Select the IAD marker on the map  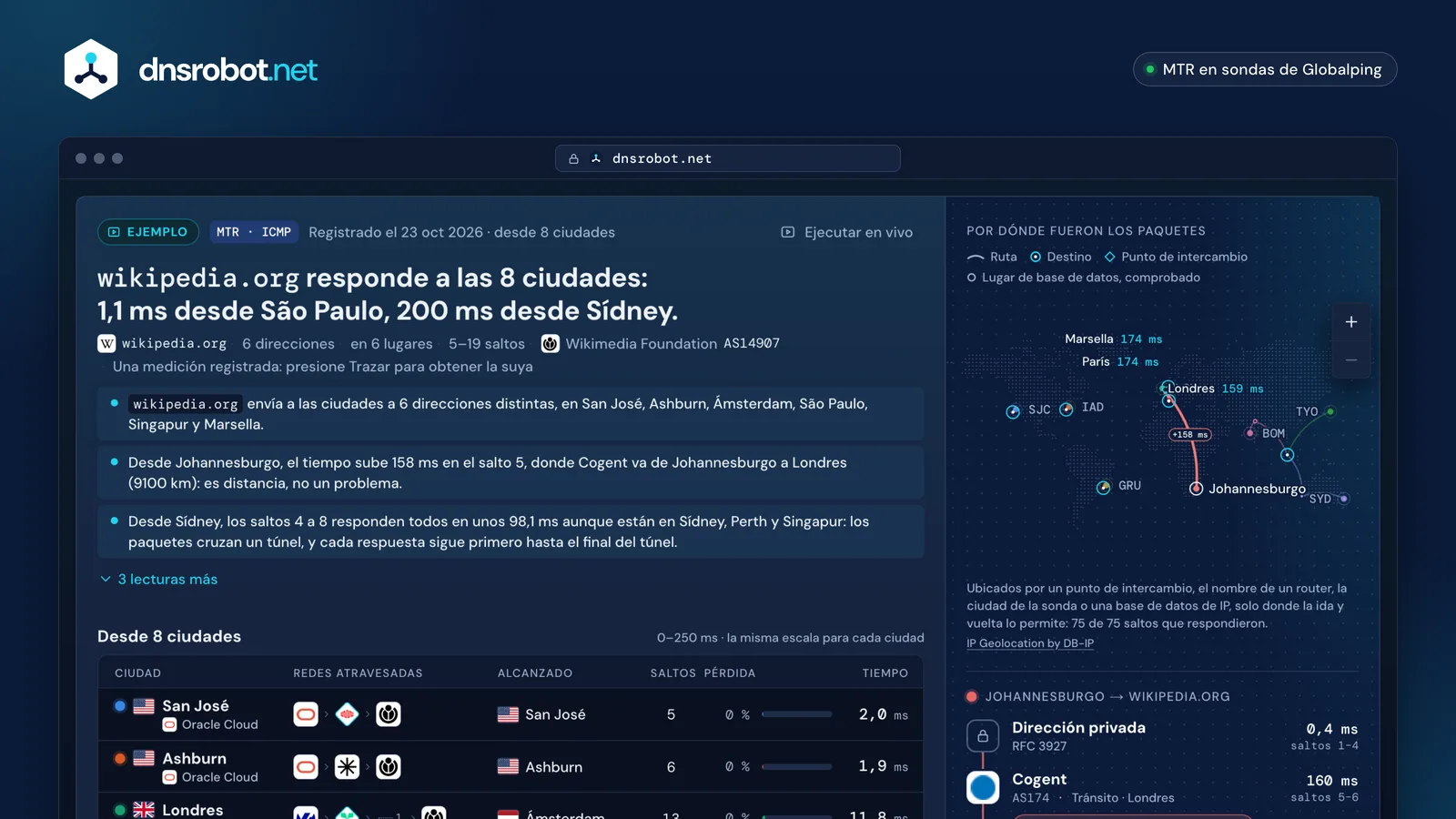point(1067,409)
